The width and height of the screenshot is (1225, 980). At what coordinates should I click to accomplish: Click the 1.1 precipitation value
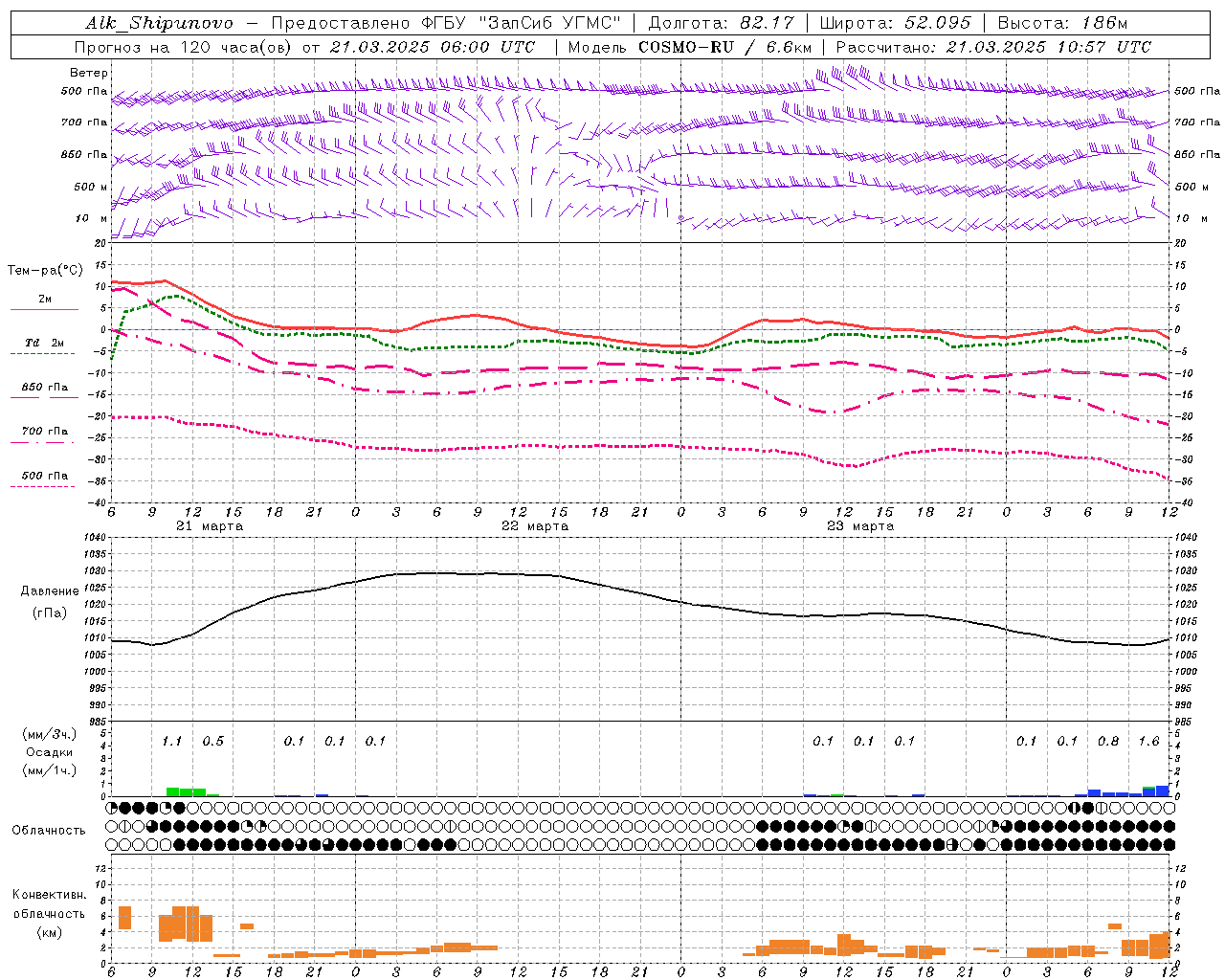(x=172, y=742)
